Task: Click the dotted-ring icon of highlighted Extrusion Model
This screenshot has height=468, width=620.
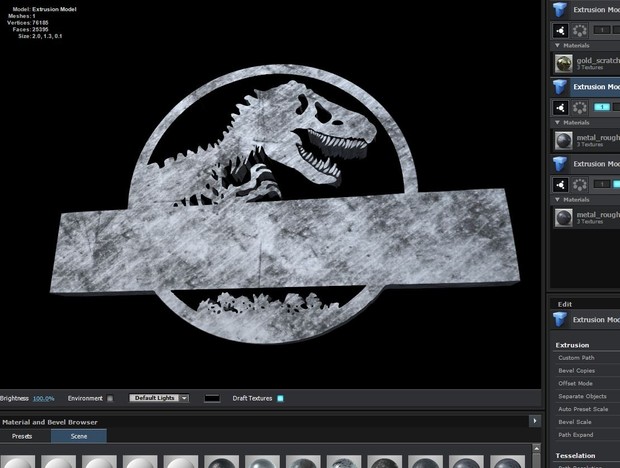Action: [580, 108]
